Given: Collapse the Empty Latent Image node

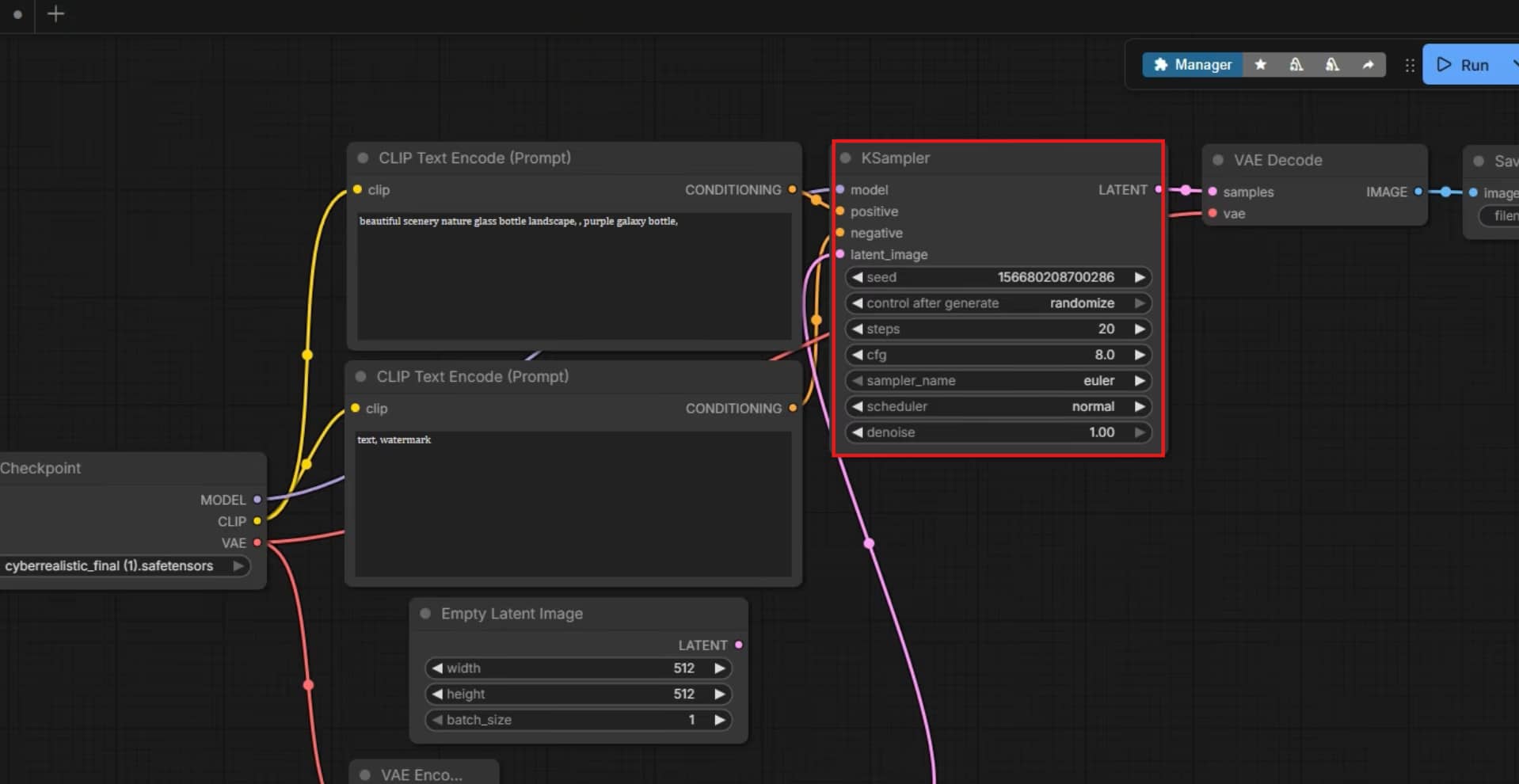Looking at the screenshot, I should (x=425, y=614).
